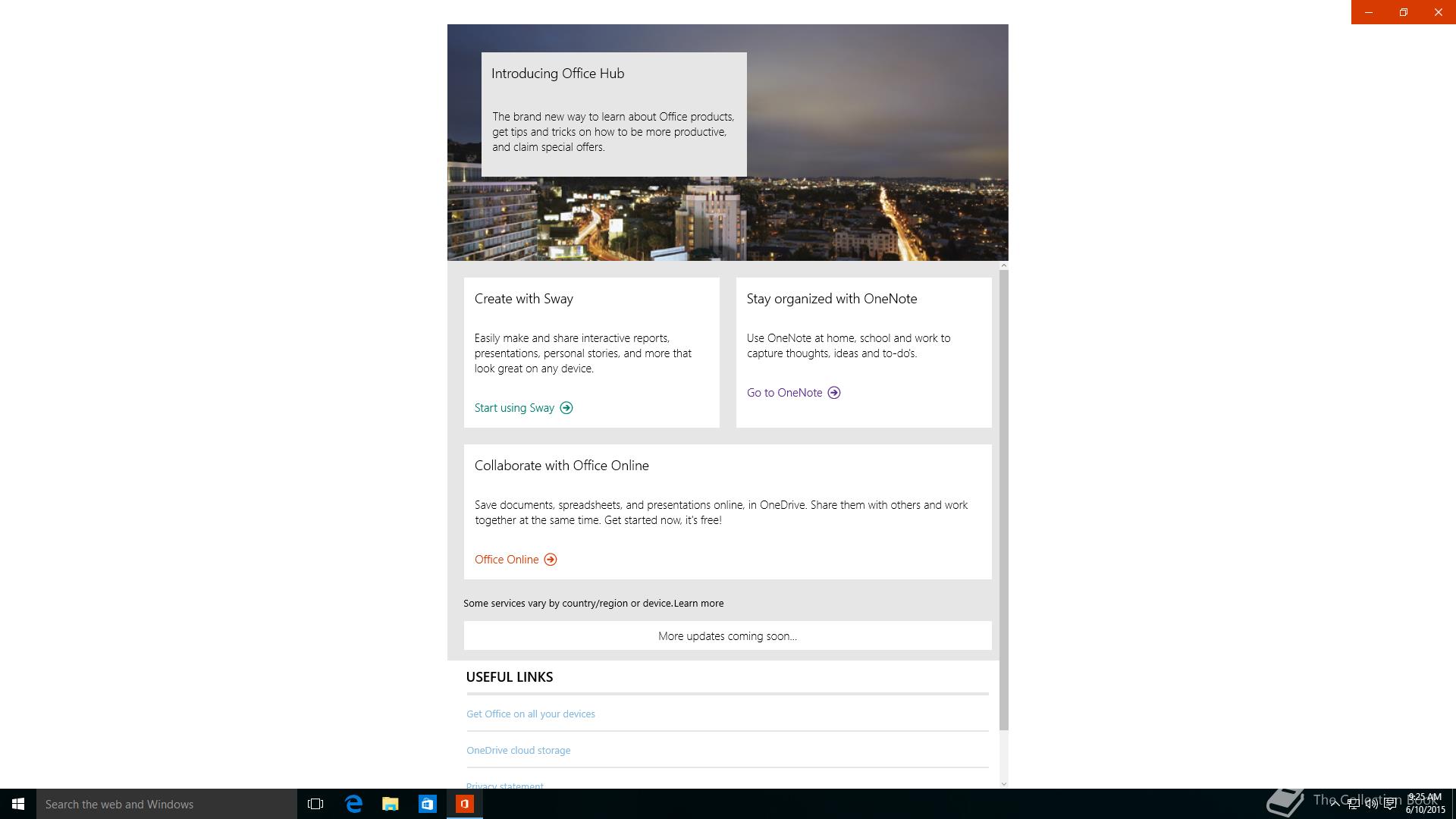Image resolution: width=1456 pixels, height=819 pixels.
Task: Open the OneDrive cloud storage link
Action: point(519,751)
